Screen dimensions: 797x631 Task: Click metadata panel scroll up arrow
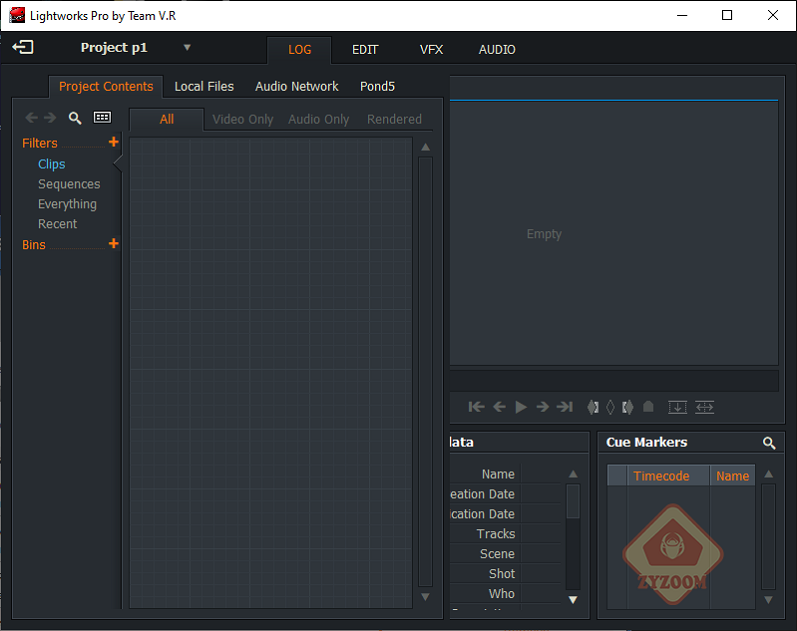point(573,474)
